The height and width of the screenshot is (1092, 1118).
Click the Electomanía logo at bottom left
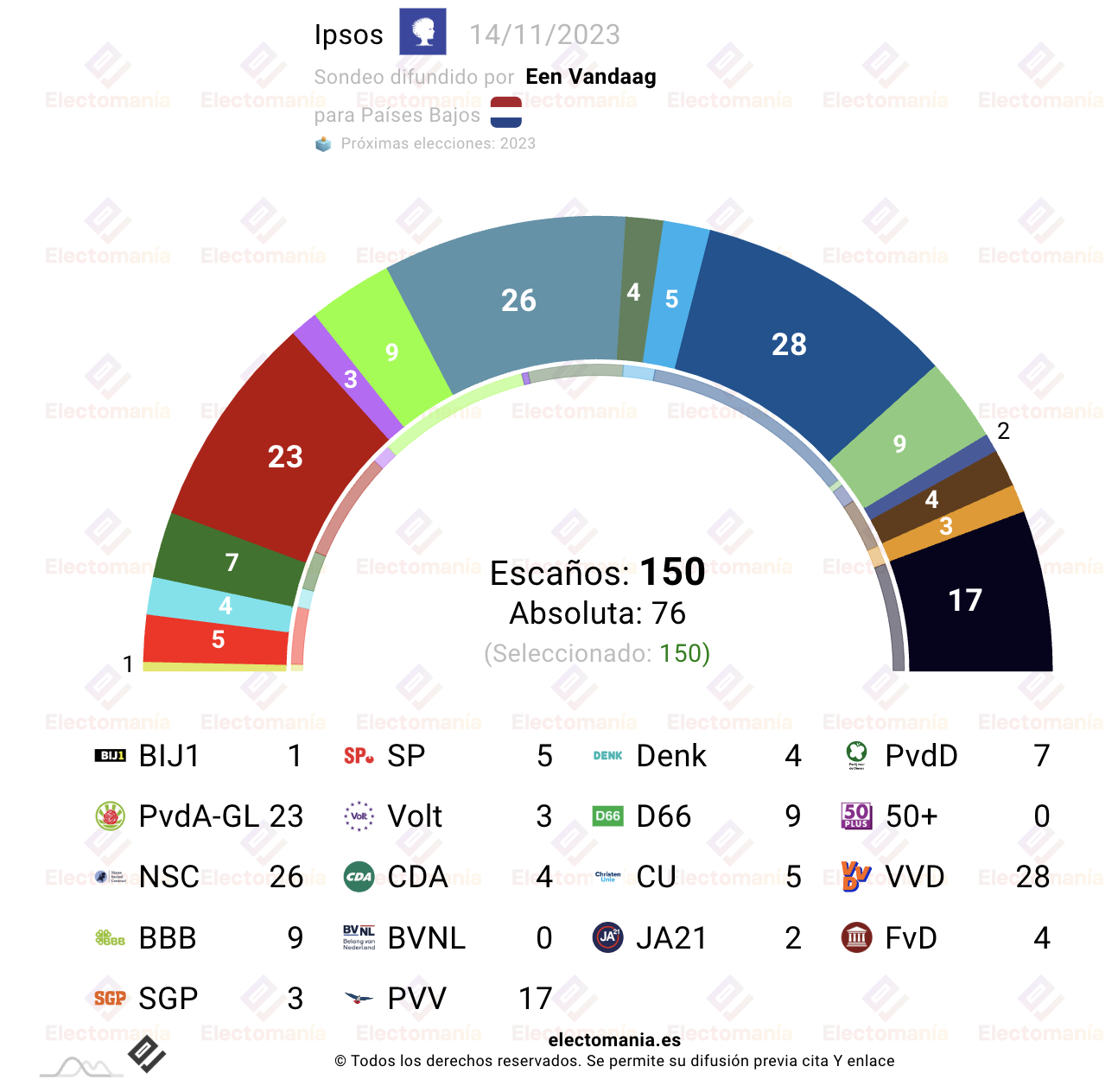147,1054
